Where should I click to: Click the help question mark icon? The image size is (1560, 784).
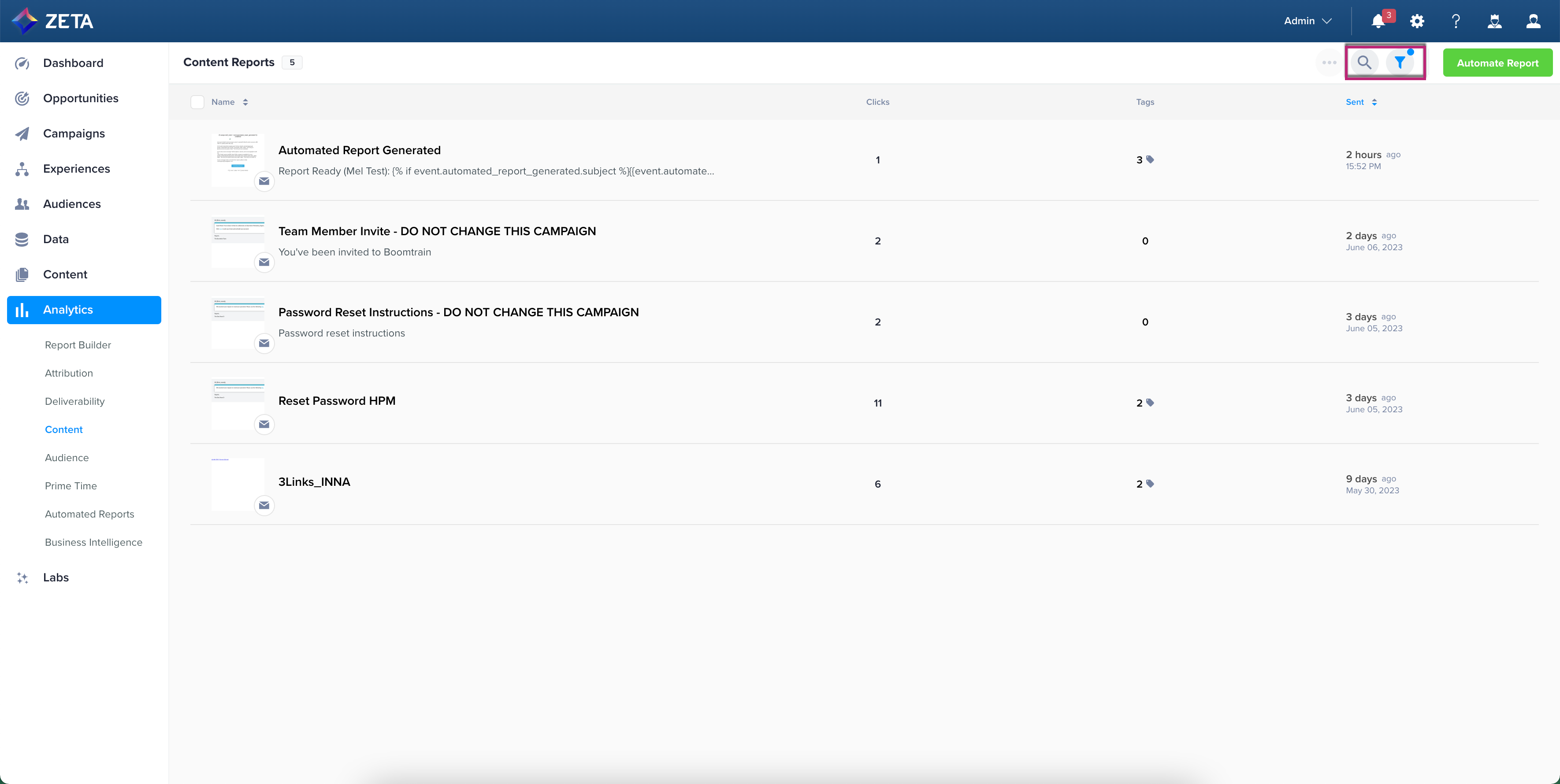click(x=1455, y=21)
